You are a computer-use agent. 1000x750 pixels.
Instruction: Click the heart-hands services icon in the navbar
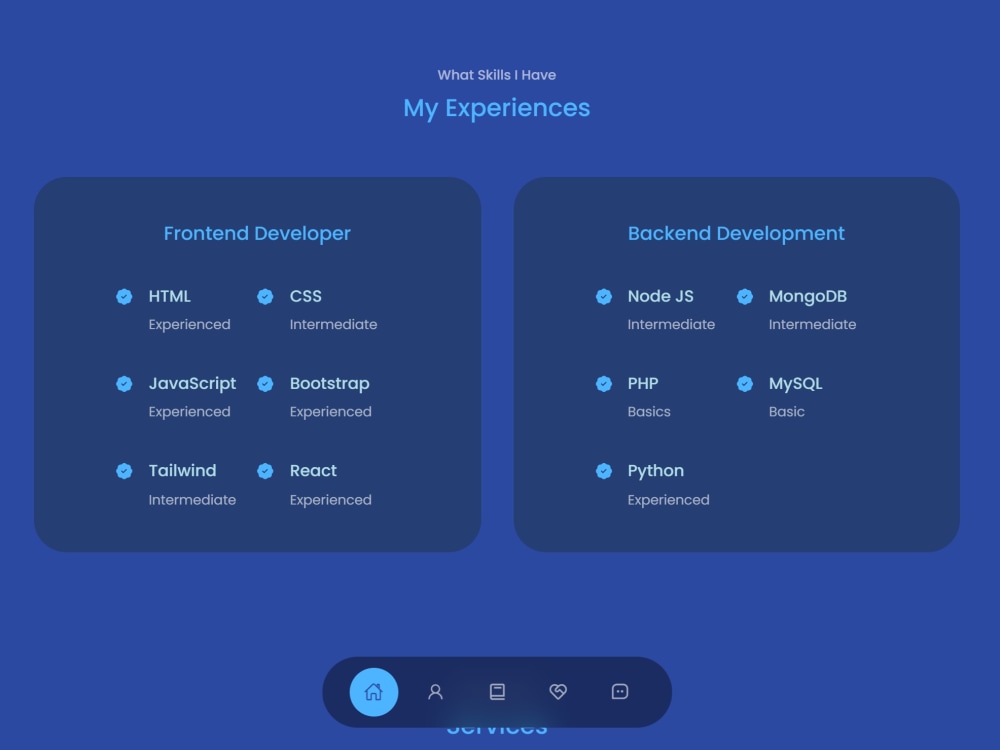[x=558, y=691]
